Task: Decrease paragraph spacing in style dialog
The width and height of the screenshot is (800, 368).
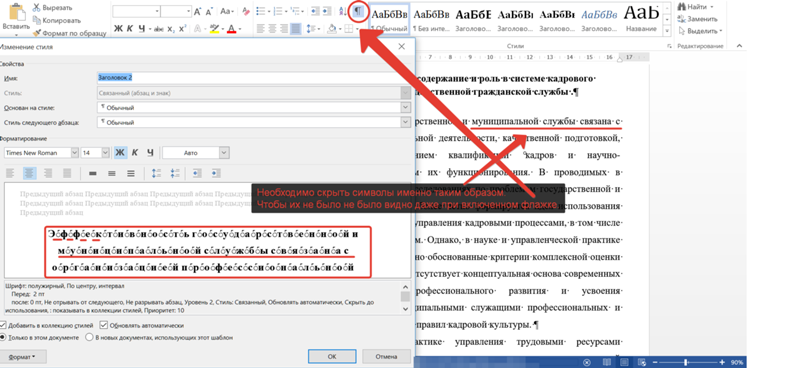Action: 175,174
